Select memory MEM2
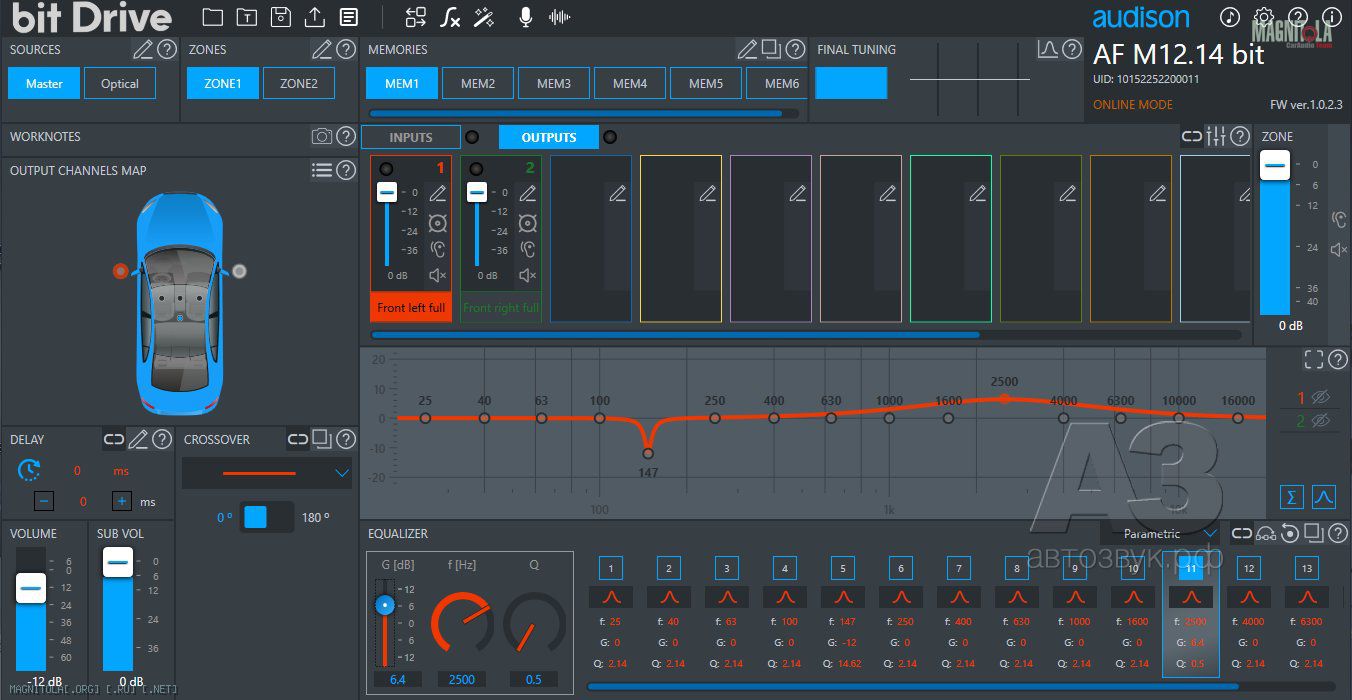The height and width of the screenshot is (700, 1352). (478, 84)
